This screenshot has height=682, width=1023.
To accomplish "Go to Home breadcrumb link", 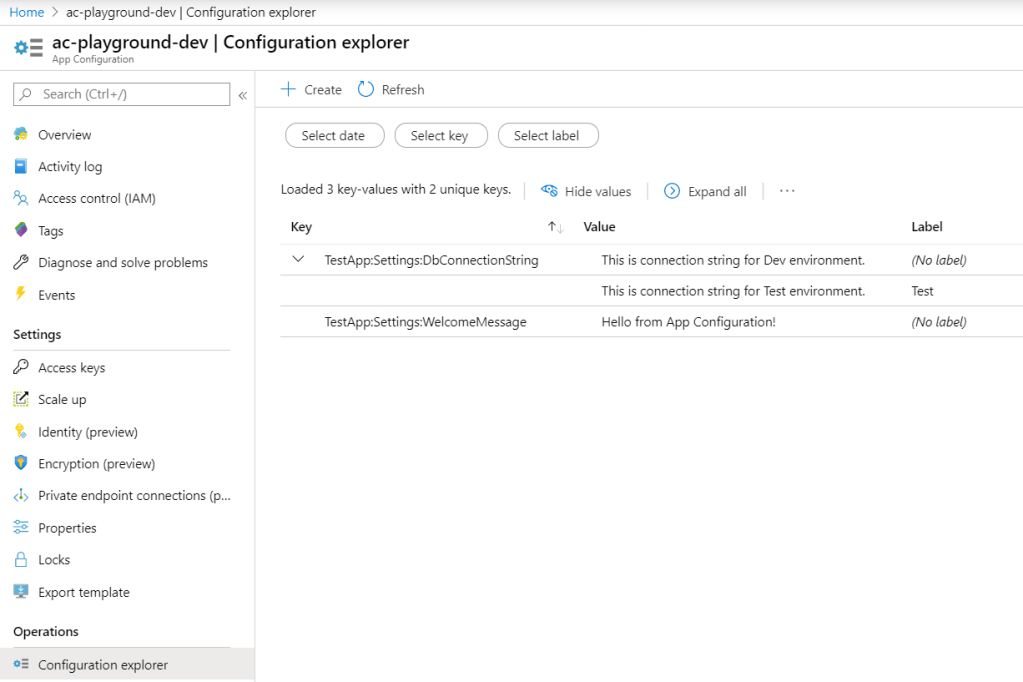I will click(27, 12).
